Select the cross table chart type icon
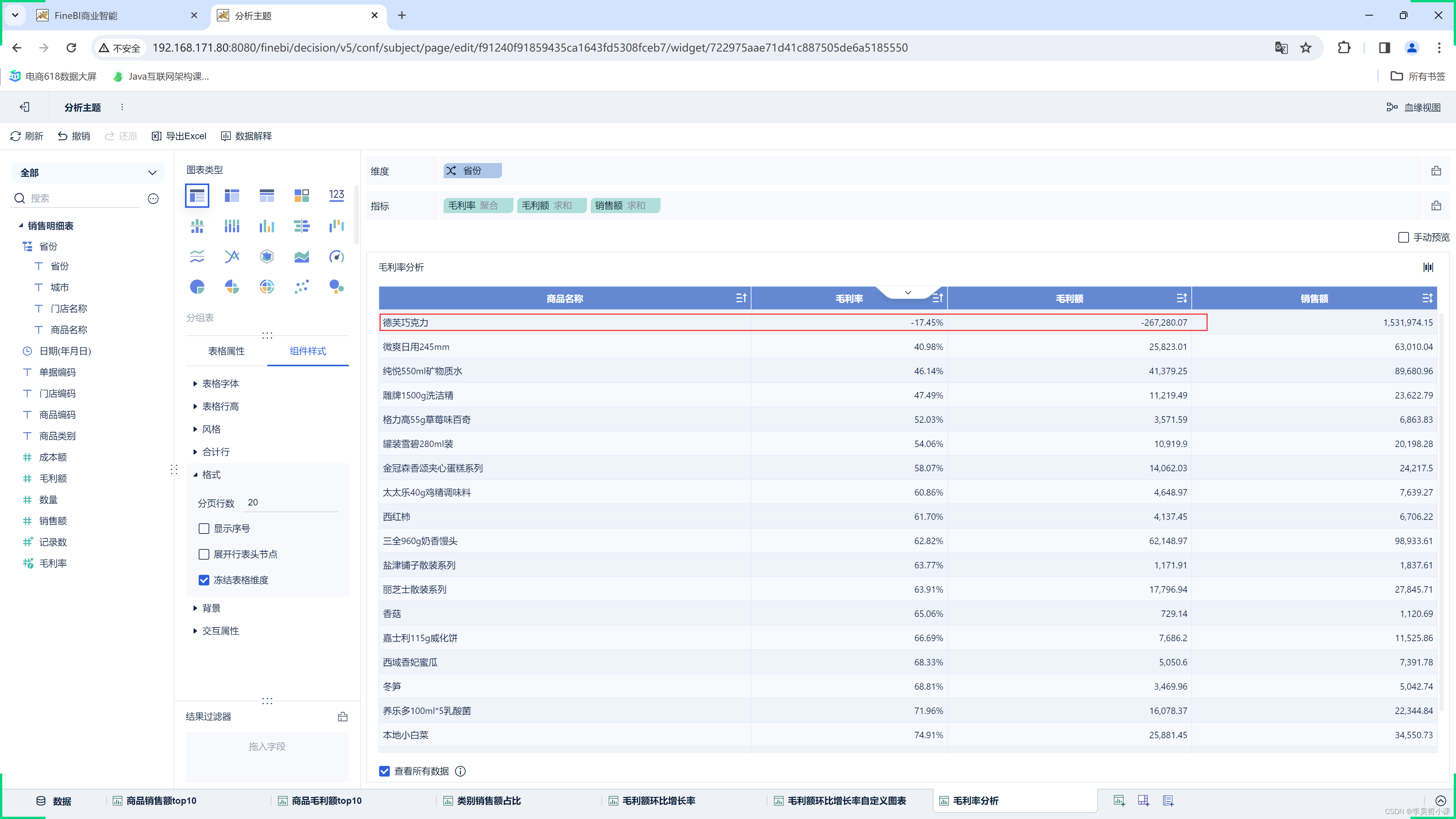The image size is (1456, 819). pos(232,196)
